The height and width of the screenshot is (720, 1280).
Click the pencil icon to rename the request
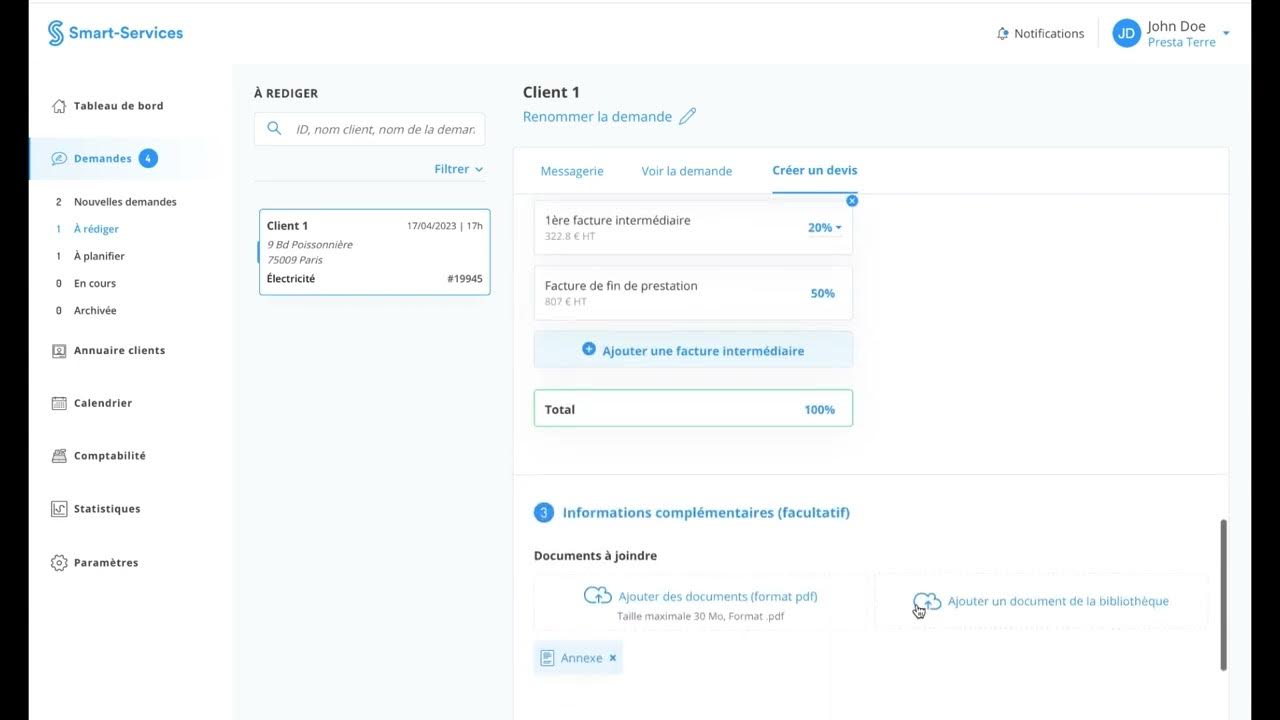[x=687, y=117]
